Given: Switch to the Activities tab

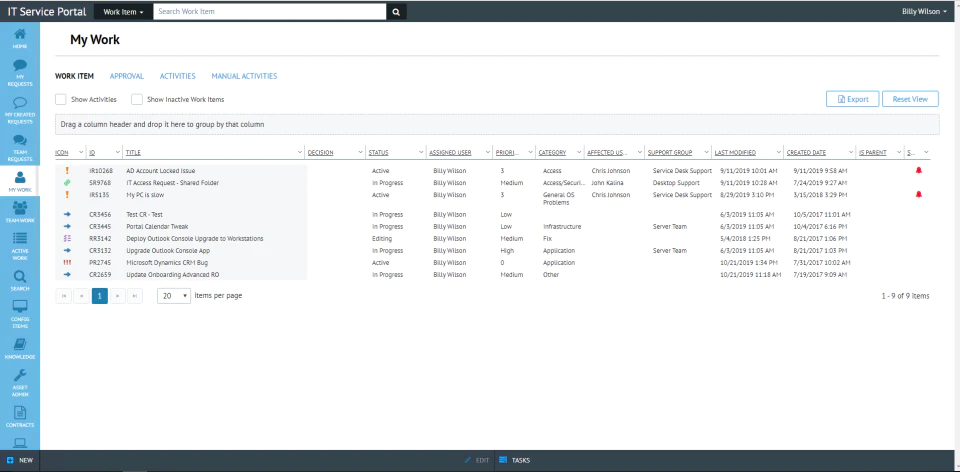Looking at the screenshot, I should click(x=178, y=77).
